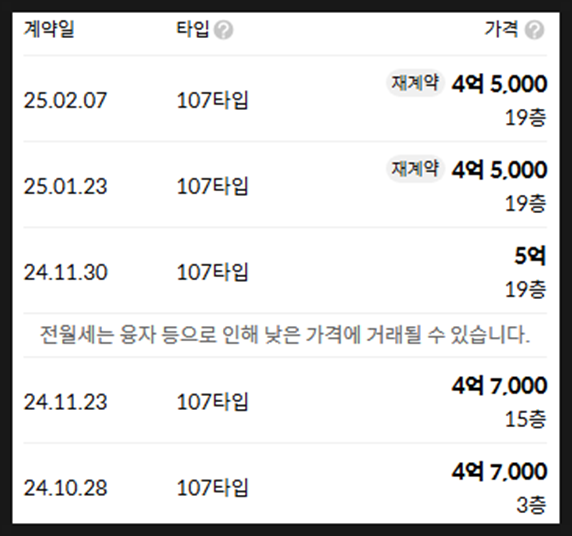Open the 24.11.23 contract date row
The width and height of the screenshot is (572, 536).
pos(285,401)
